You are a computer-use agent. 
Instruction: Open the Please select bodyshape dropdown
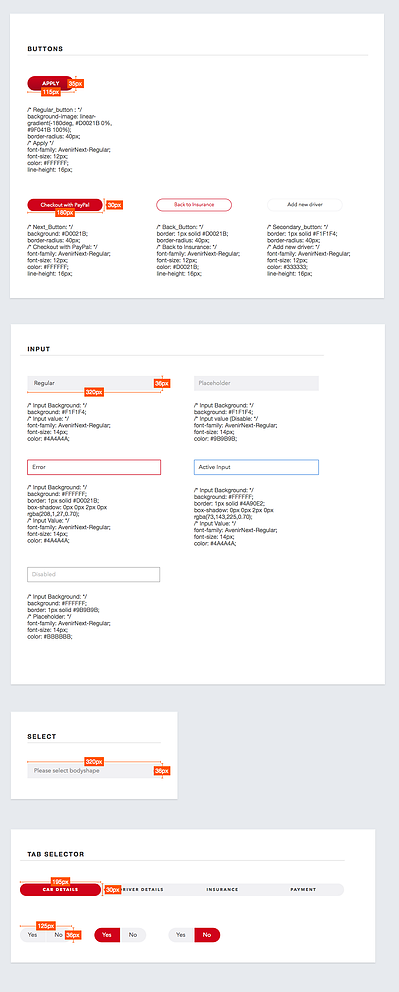coord(94,771)
